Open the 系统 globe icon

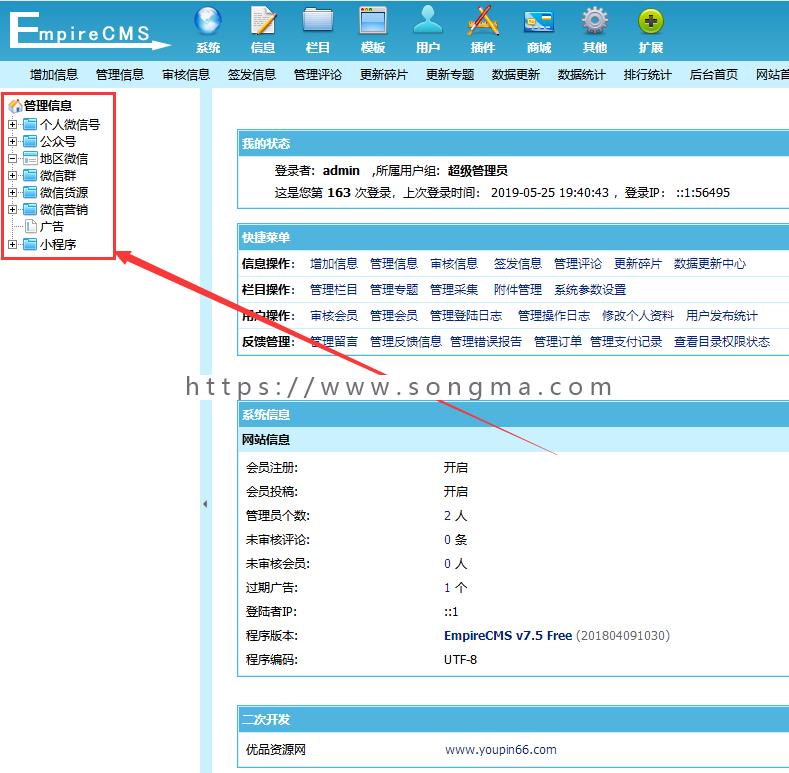(x=208, y=21)
